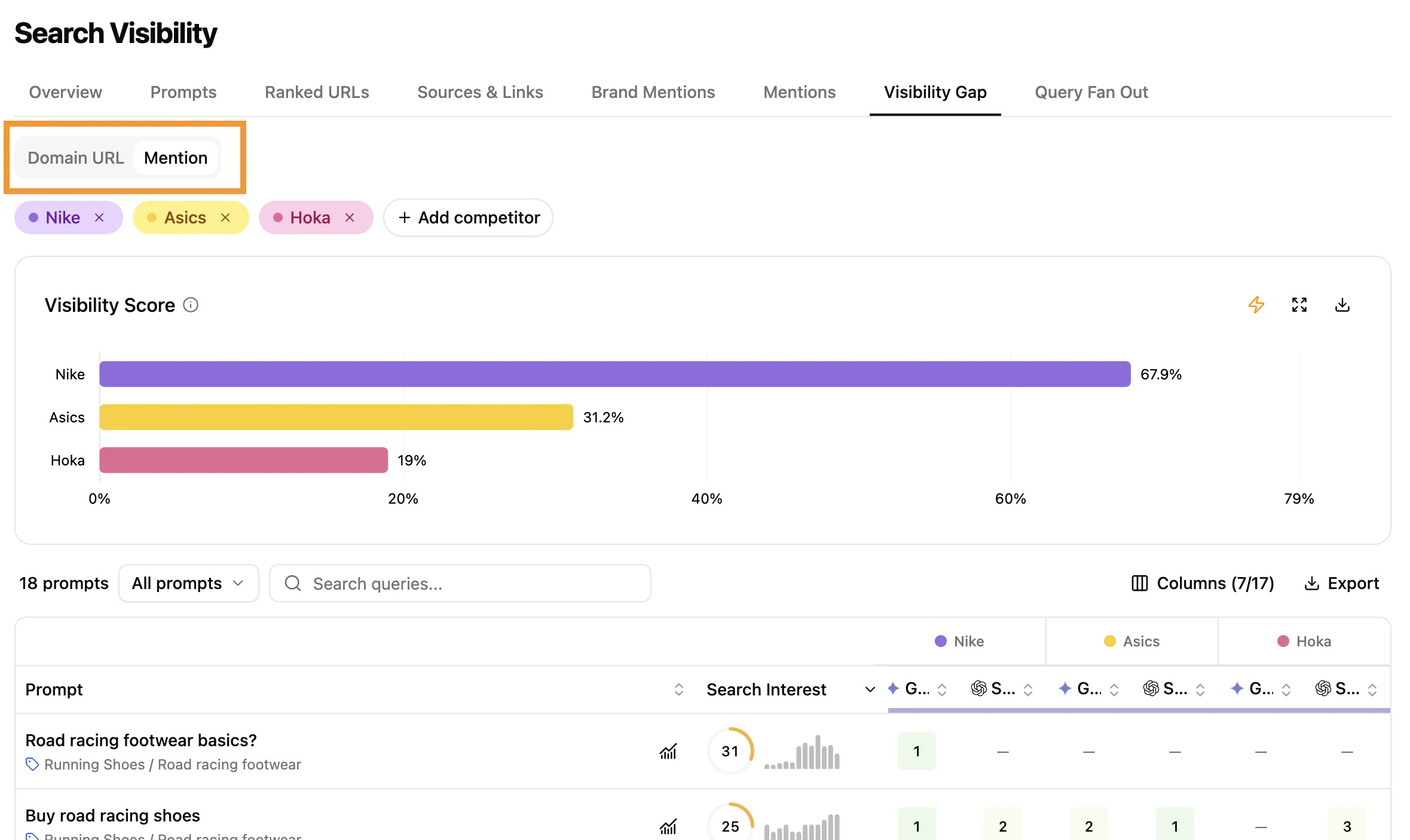Click the sparkline for Road racing footwear basics
This screenshot has width=1410, height=840.
[802, 752]
